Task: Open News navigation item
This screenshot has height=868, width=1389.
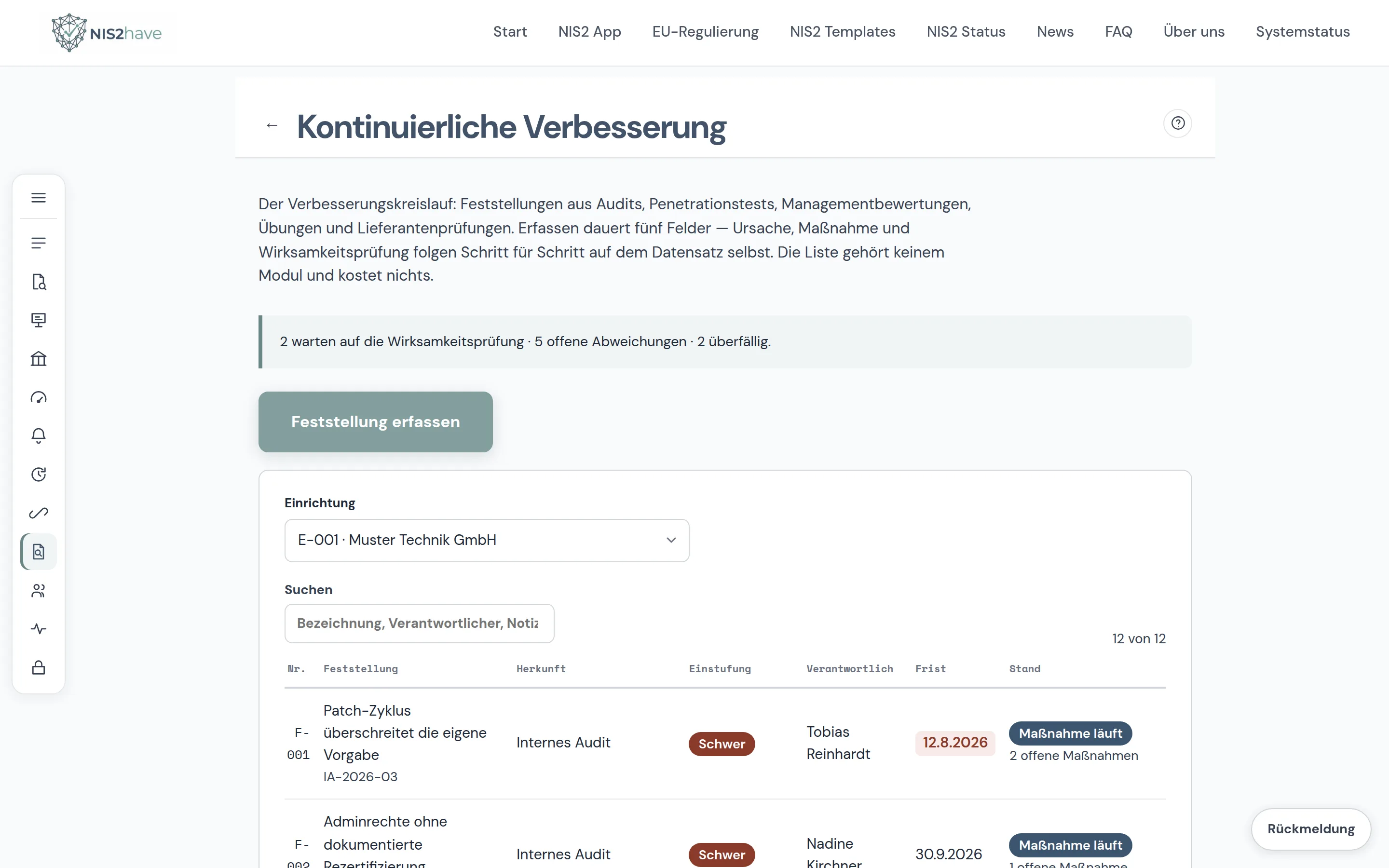Action: [x=1055, y=31]
